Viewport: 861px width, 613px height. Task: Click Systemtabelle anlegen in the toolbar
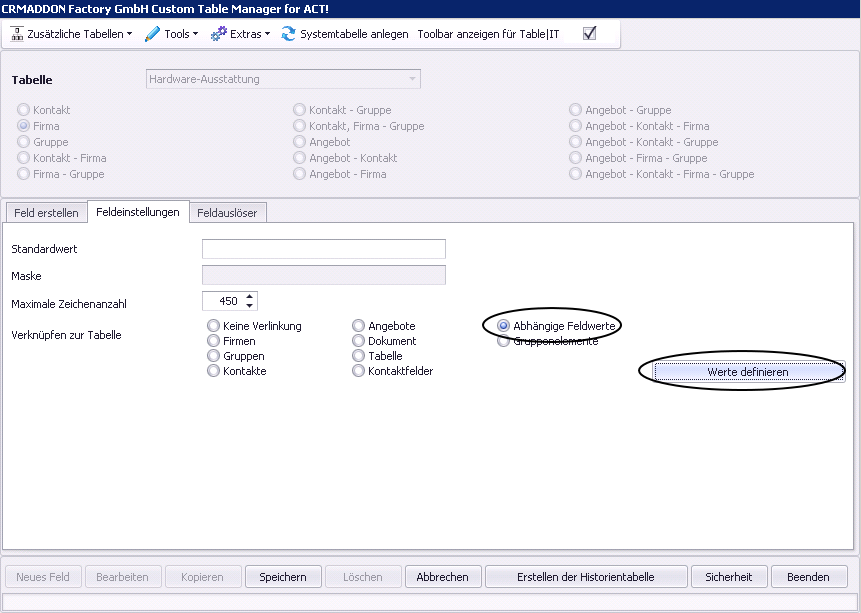[x=354, y=34]
